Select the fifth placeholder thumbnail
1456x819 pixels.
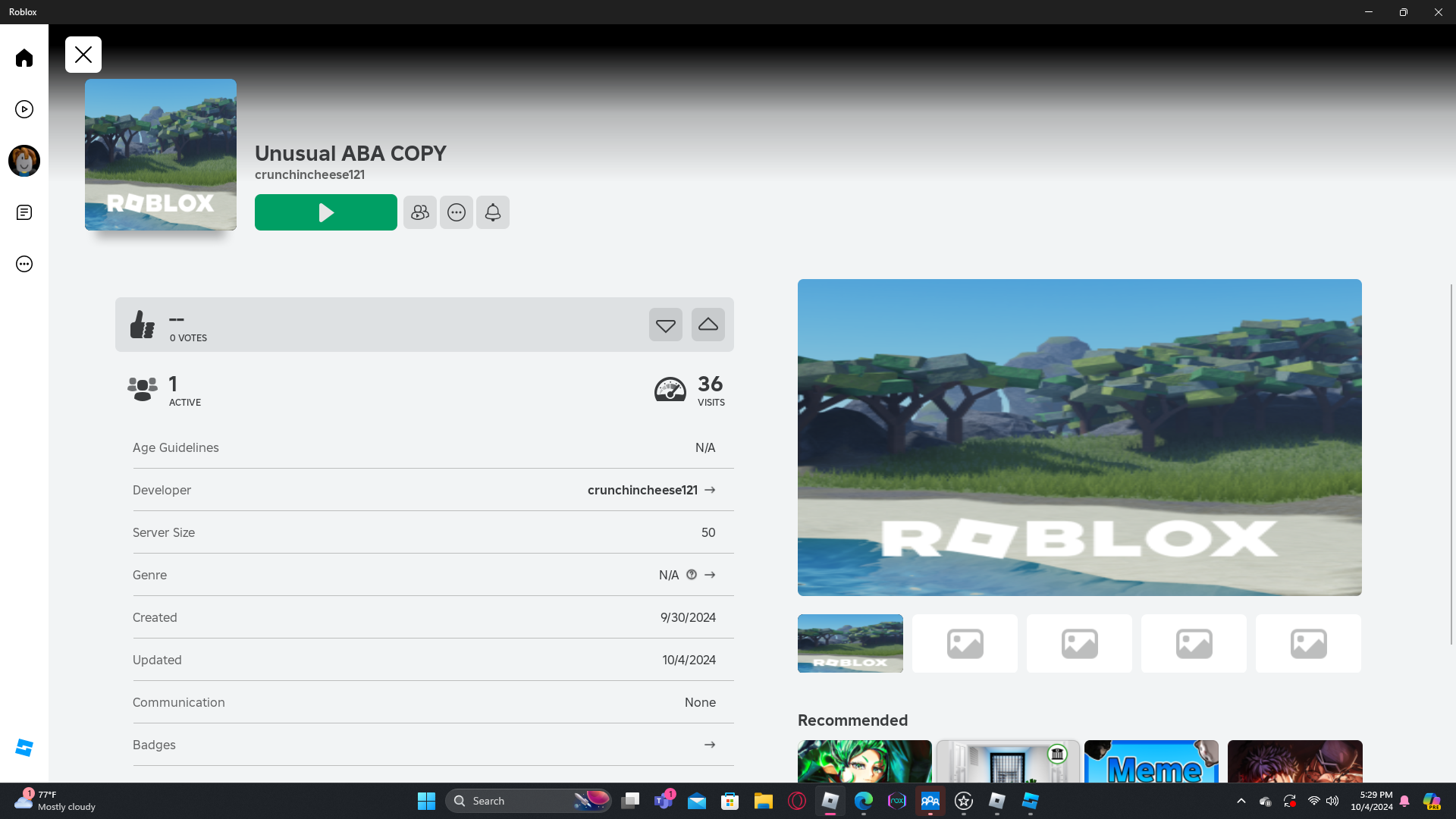tap(1308, 643)
